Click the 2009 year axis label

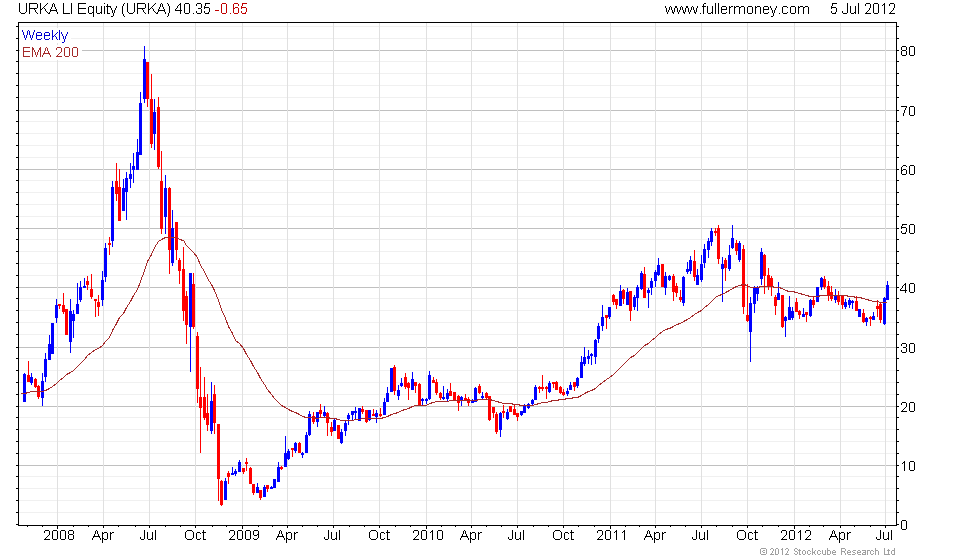[x=243, y=536]
